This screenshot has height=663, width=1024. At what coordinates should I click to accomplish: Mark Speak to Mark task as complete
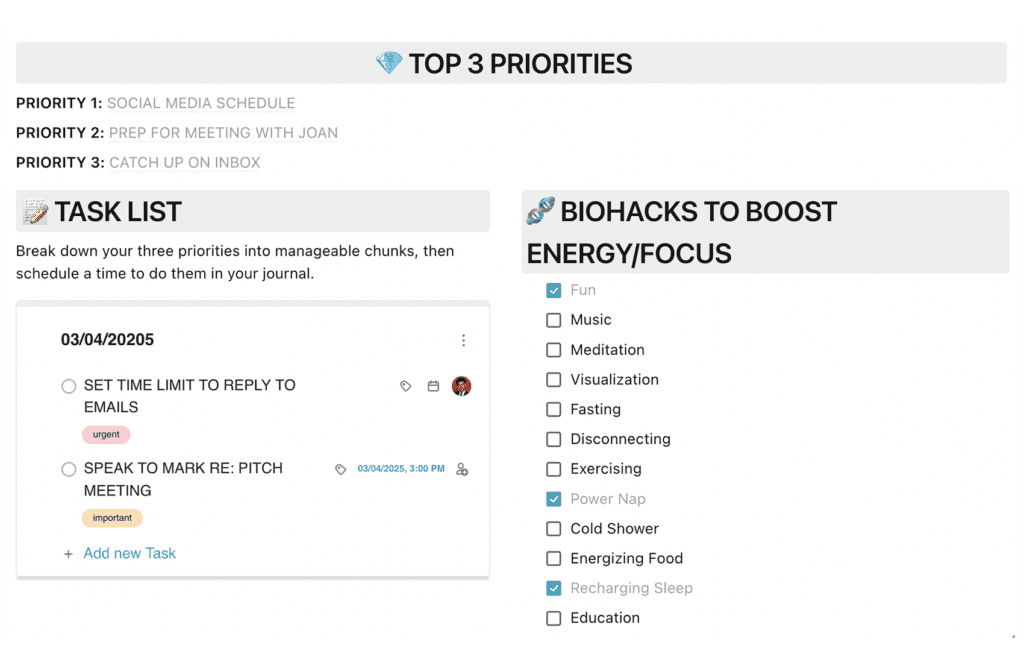(x=69, y=469)
